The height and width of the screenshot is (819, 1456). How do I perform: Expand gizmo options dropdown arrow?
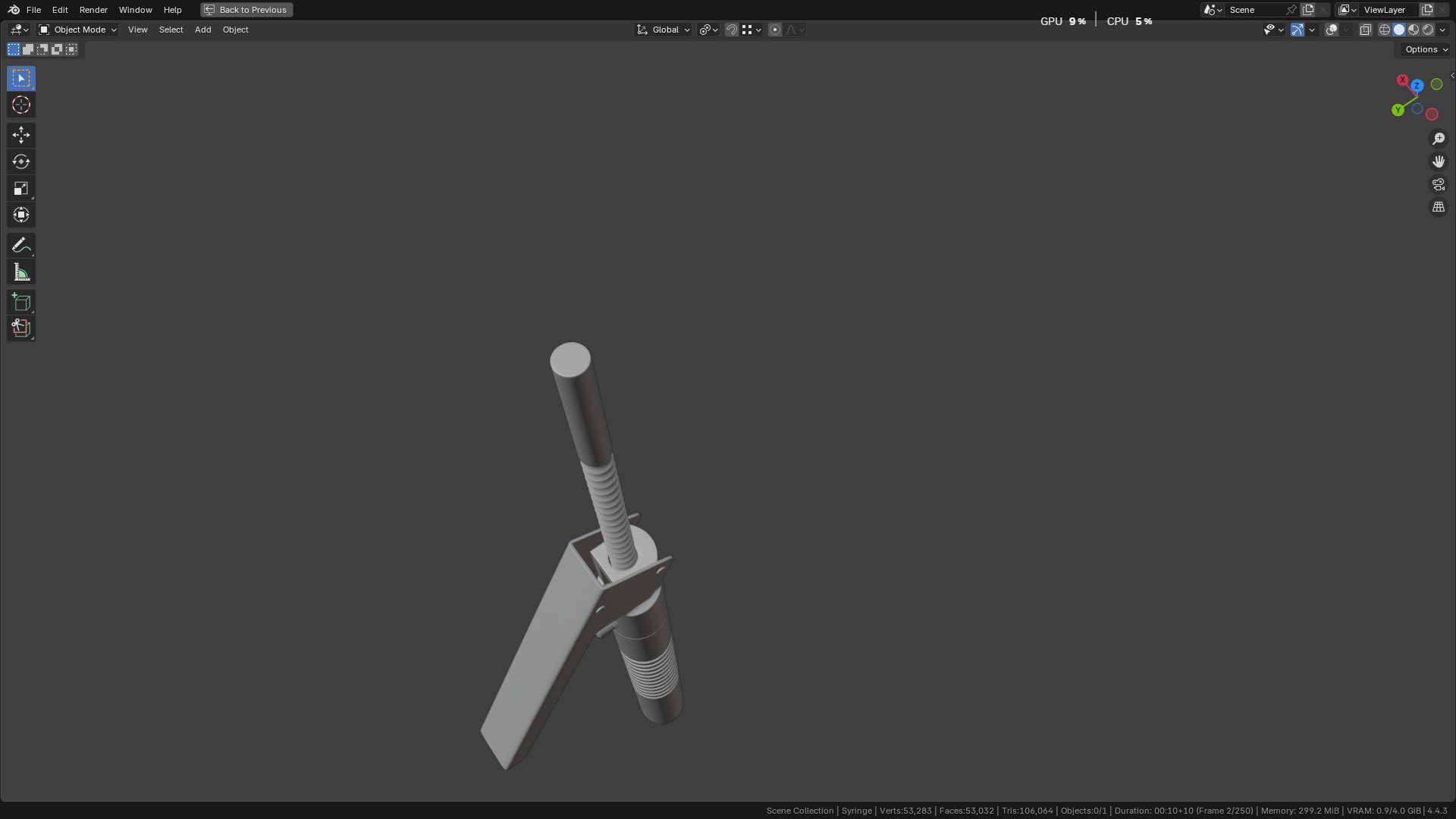click(1312, 30)
